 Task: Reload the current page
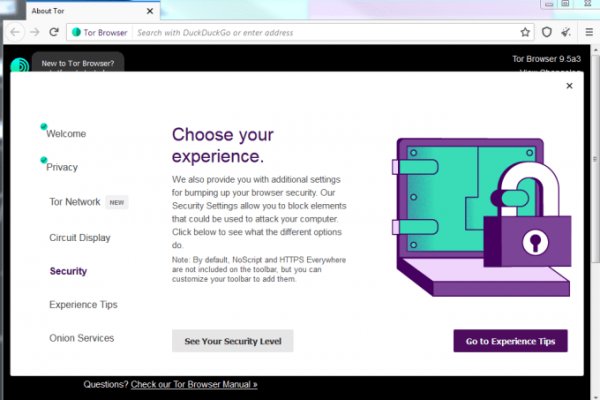click(x=54, y=32)
